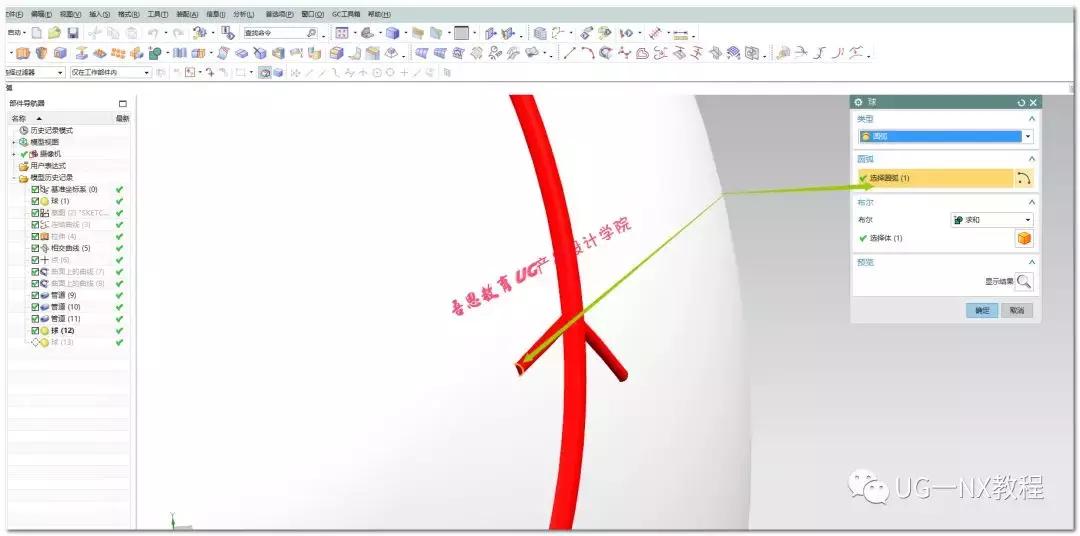Screen dimensions: 1080x536
Task: Toggle the 相交曲线 (5) checkbox
Action: tap(35, 248)
